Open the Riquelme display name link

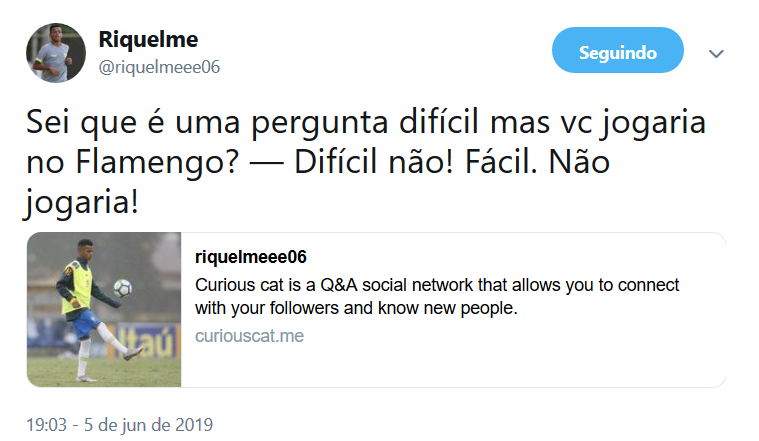pyautogui.click(x=148, y=40)
